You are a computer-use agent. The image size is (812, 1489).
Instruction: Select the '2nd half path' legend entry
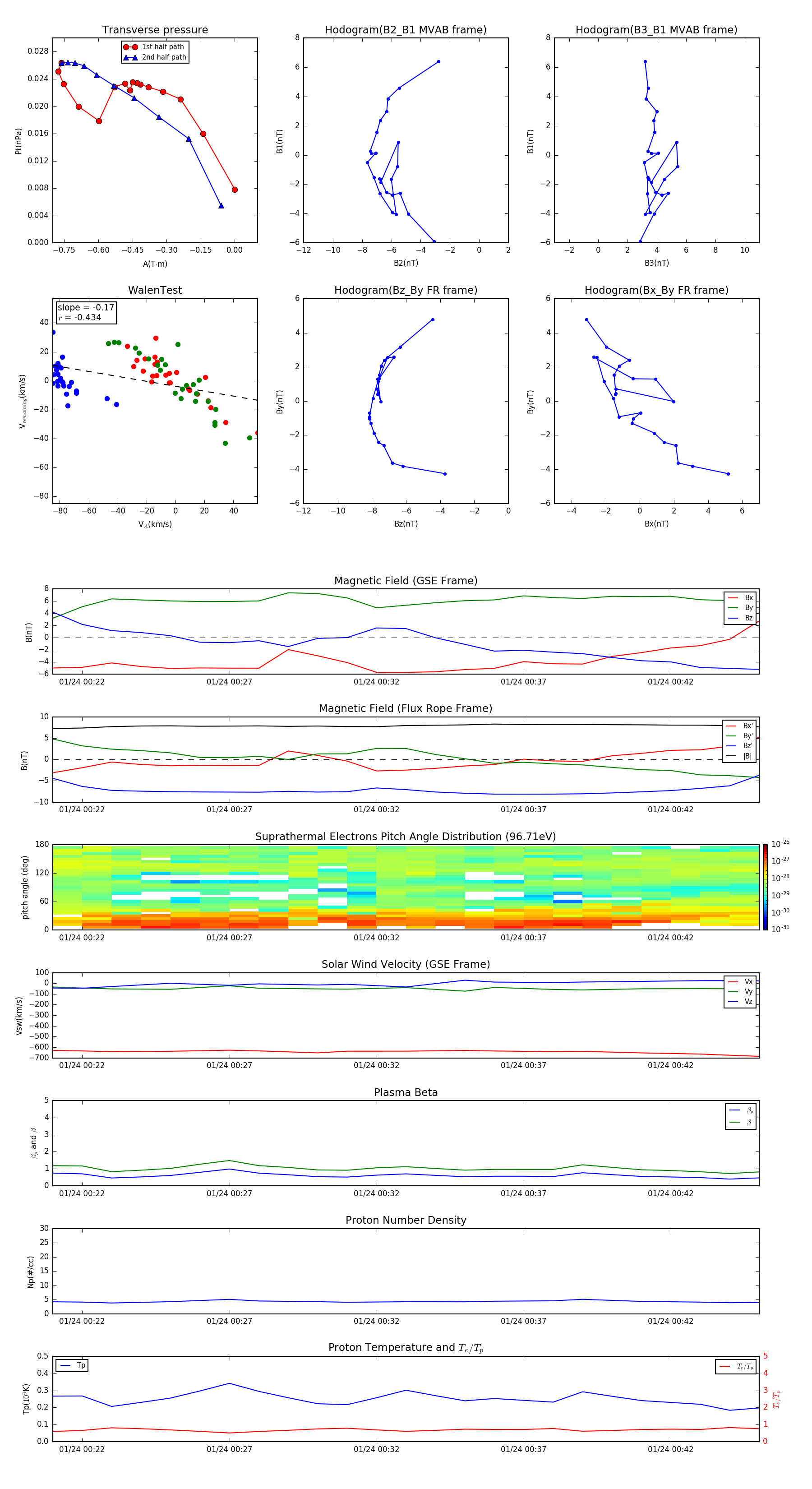[x=155, y=57]
